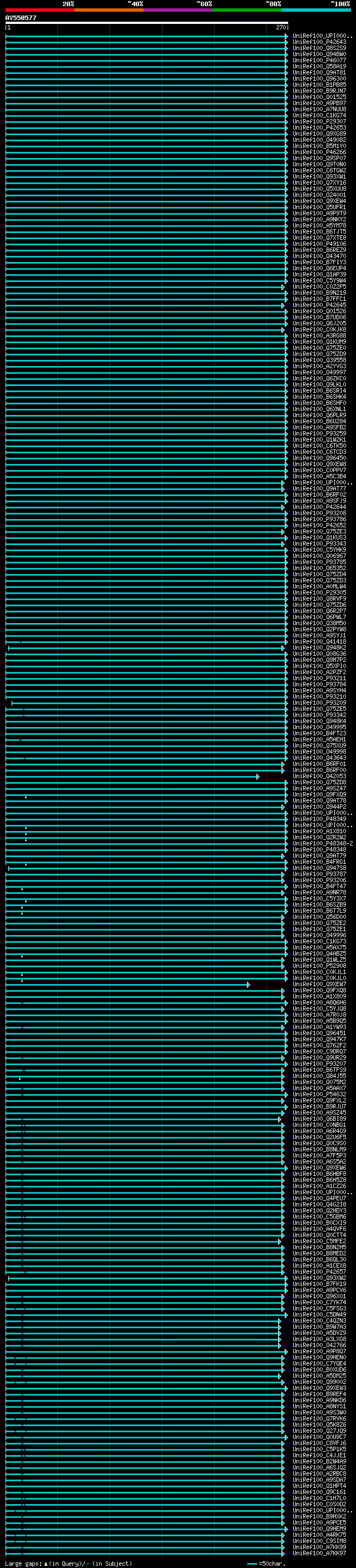Click the white query sequence bar ending at 270

point(147,23)
